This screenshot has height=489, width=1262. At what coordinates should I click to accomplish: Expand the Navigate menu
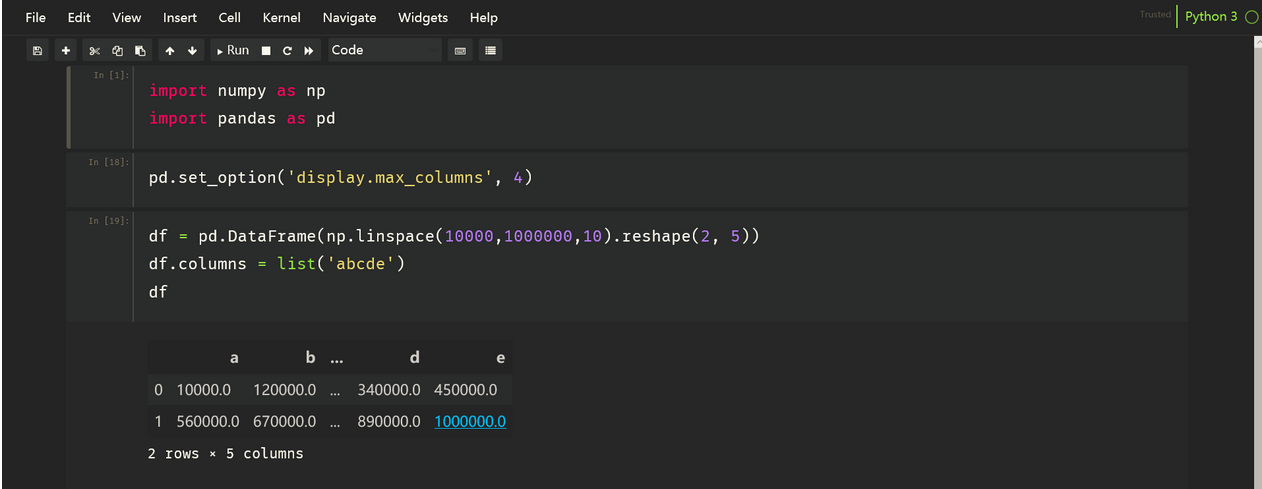click(x=349, y=18)
